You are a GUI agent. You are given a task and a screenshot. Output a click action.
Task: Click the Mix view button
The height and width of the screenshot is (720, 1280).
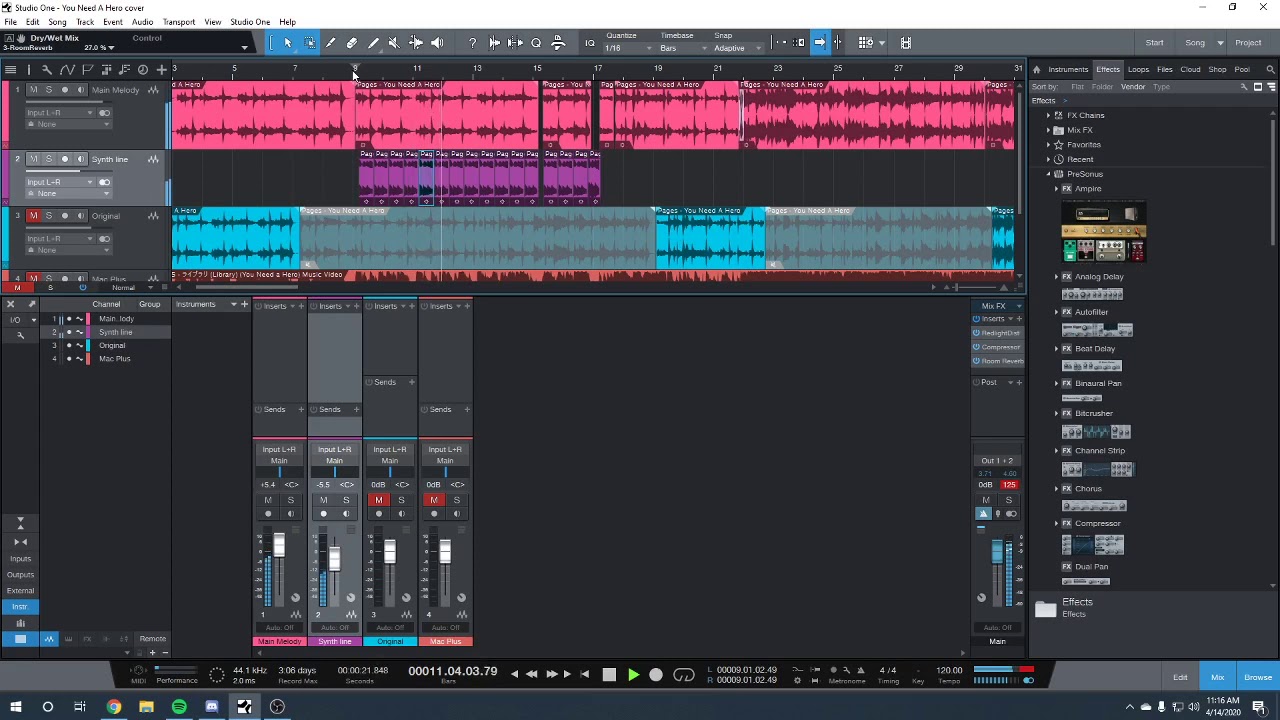(1217, 678)
